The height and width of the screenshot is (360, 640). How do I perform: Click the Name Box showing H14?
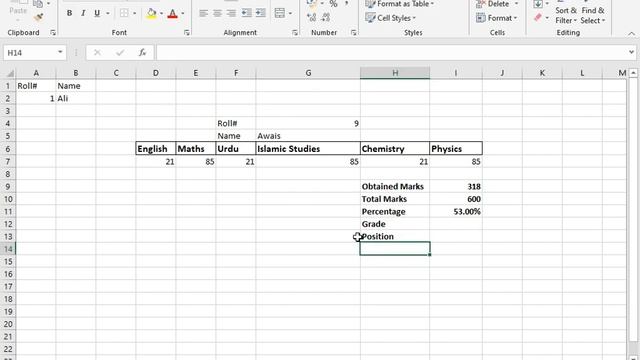(x=30, y=53)
